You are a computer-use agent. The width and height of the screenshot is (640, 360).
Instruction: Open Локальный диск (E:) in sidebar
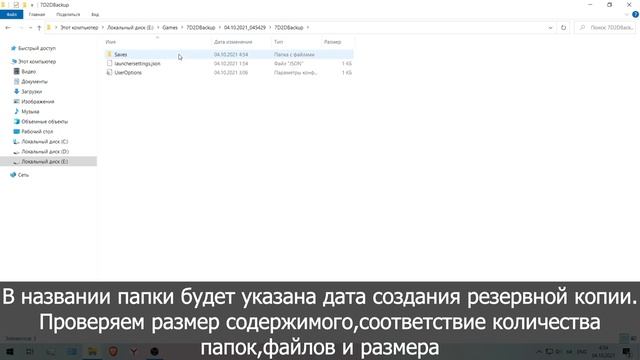click(x=44, y=162)
